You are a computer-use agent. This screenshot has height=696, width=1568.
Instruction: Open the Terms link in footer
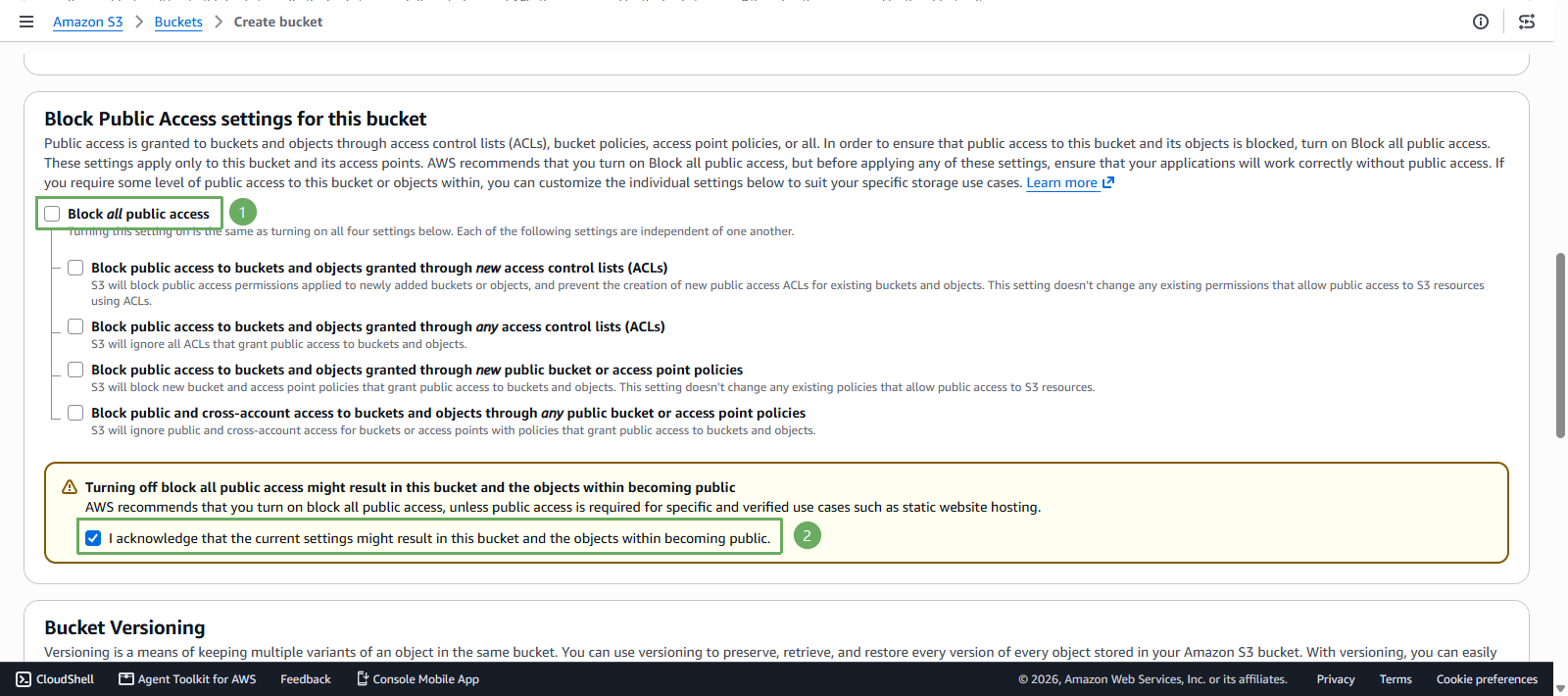(x=1396, y=679)
